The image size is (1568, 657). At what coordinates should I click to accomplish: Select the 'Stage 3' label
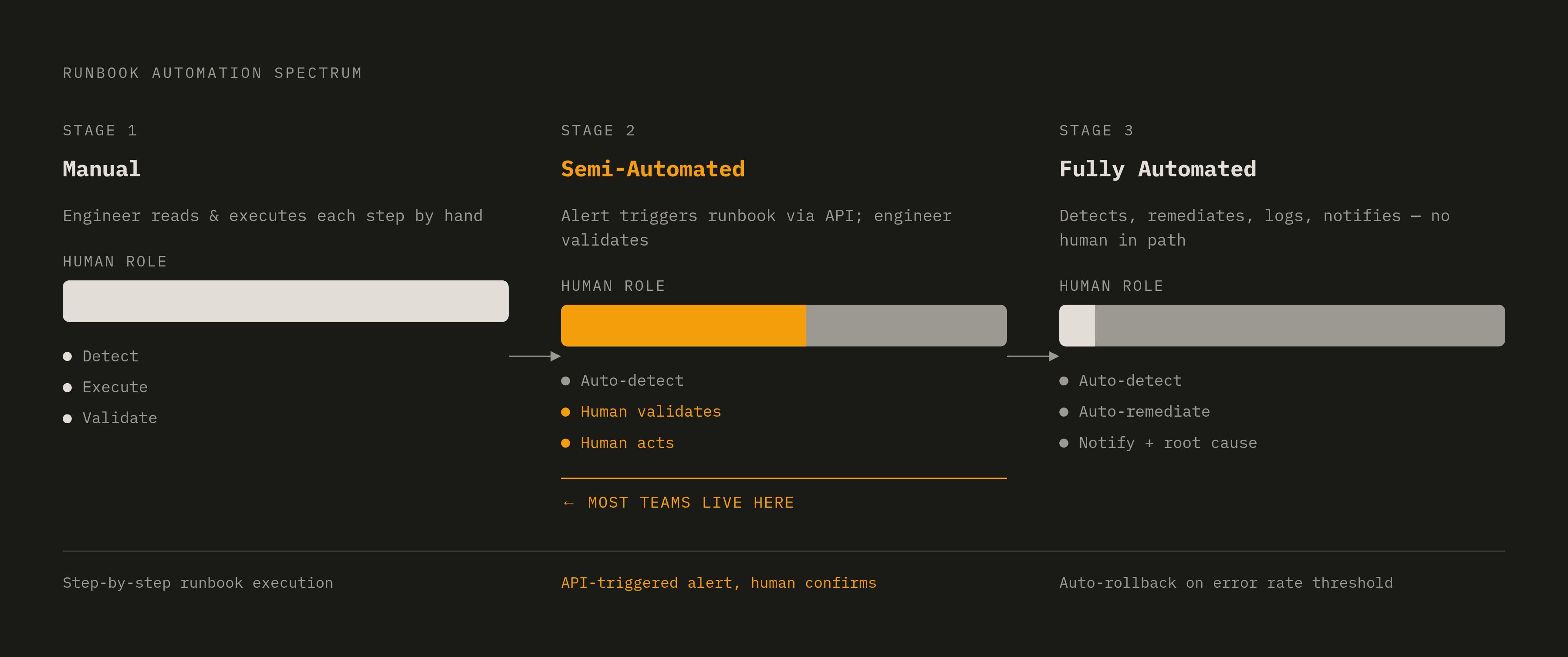point(1096,131)
